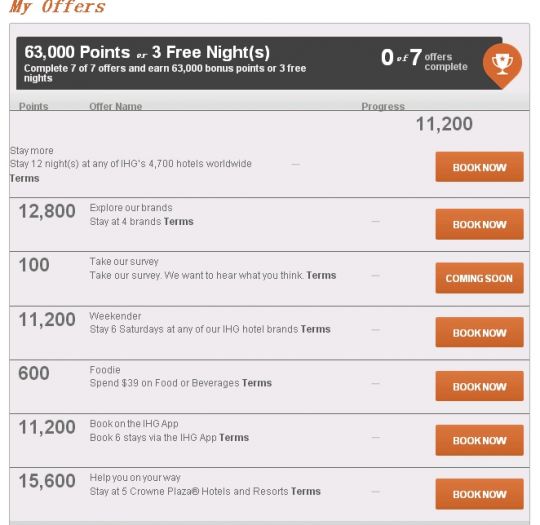Click BOOK NOW for Stay more offer

click(479, 167)
